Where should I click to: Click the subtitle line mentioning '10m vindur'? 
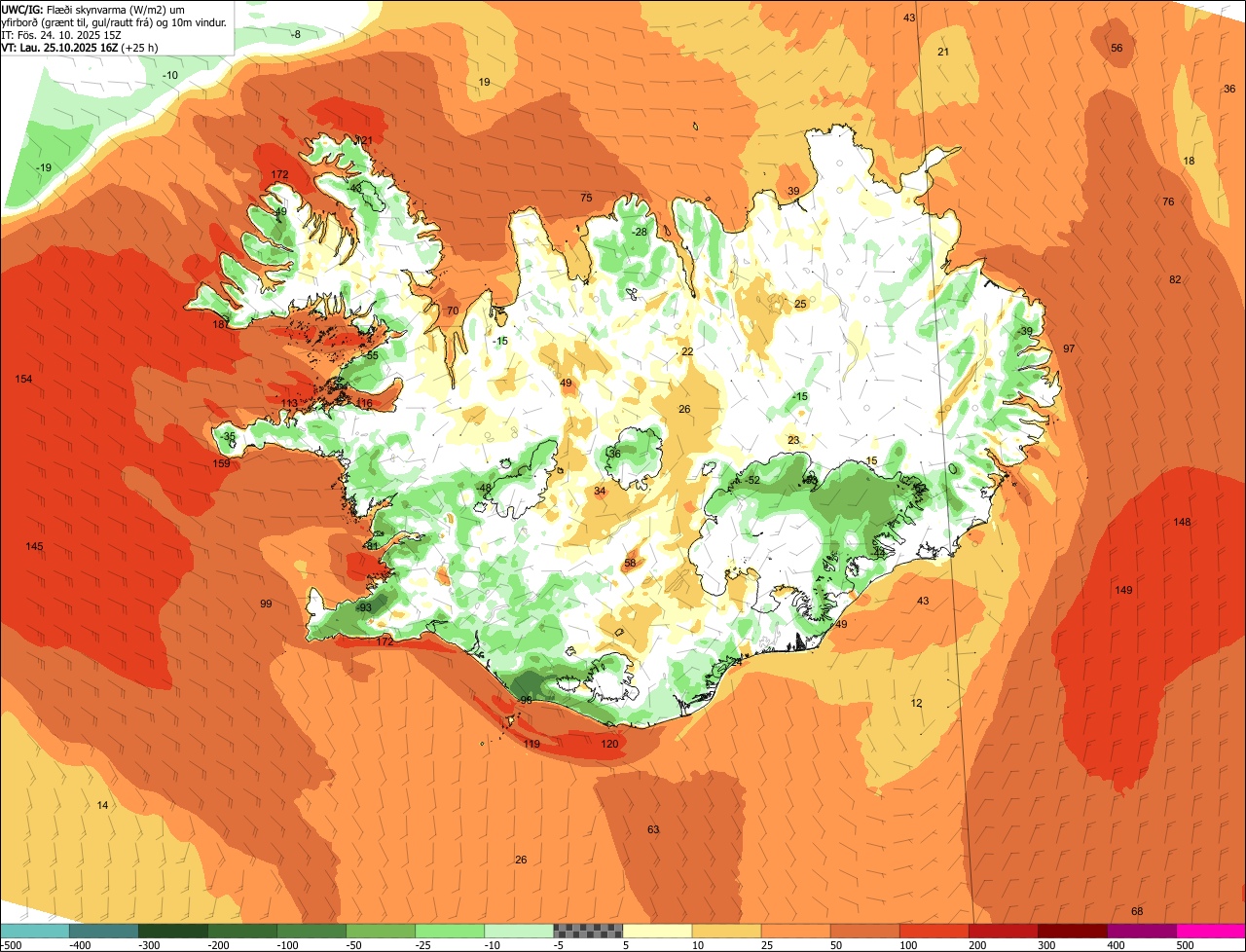(x=115, y=21)
